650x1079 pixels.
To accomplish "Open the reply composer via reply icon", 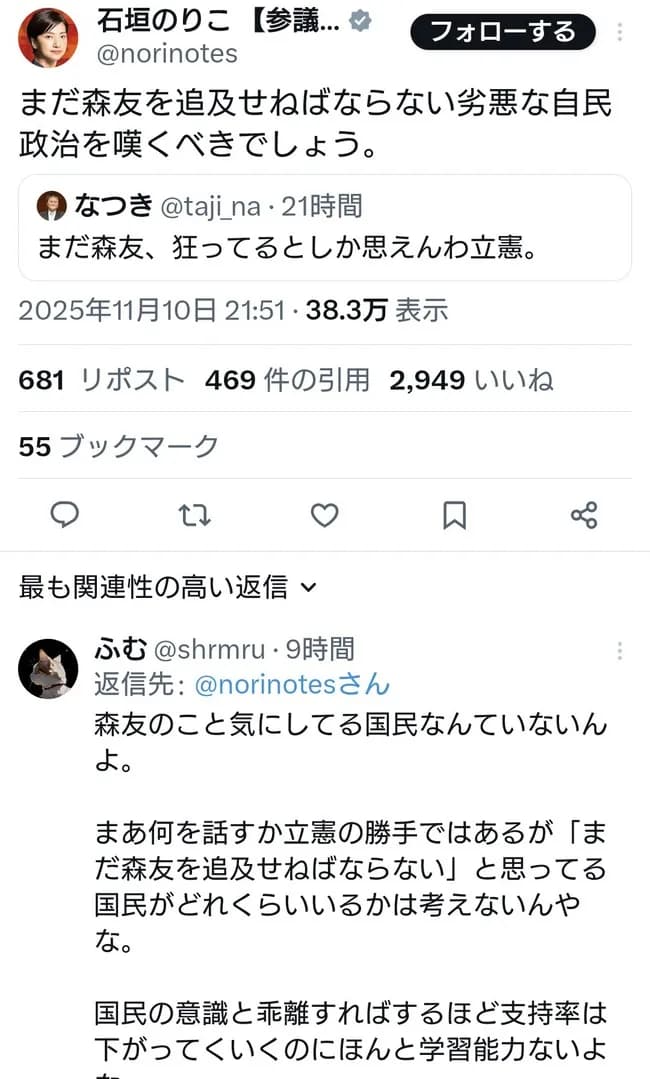I will (x=64, y=514).
